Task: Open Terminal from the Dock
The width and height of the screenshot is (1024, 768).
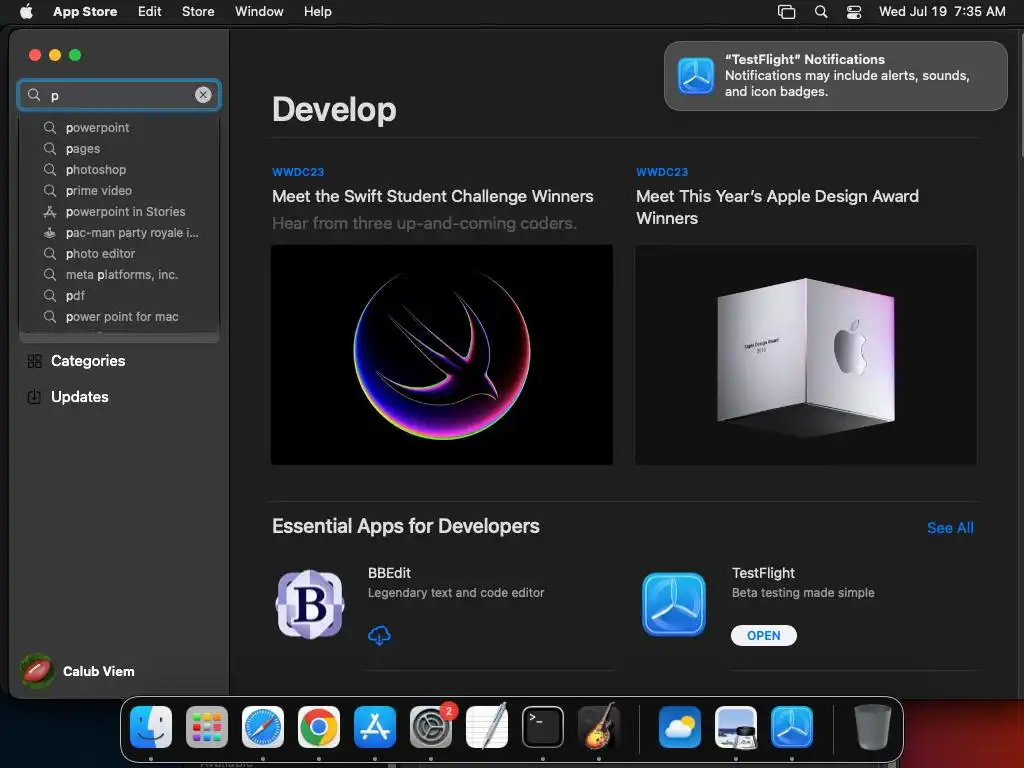Action: coord(543,727)
